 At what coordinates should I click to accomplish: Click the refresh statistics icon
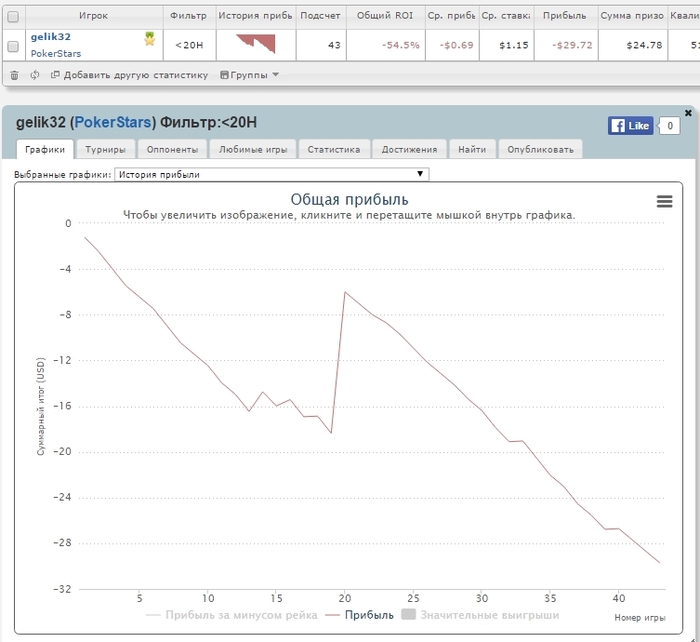(x=34, y=75)
